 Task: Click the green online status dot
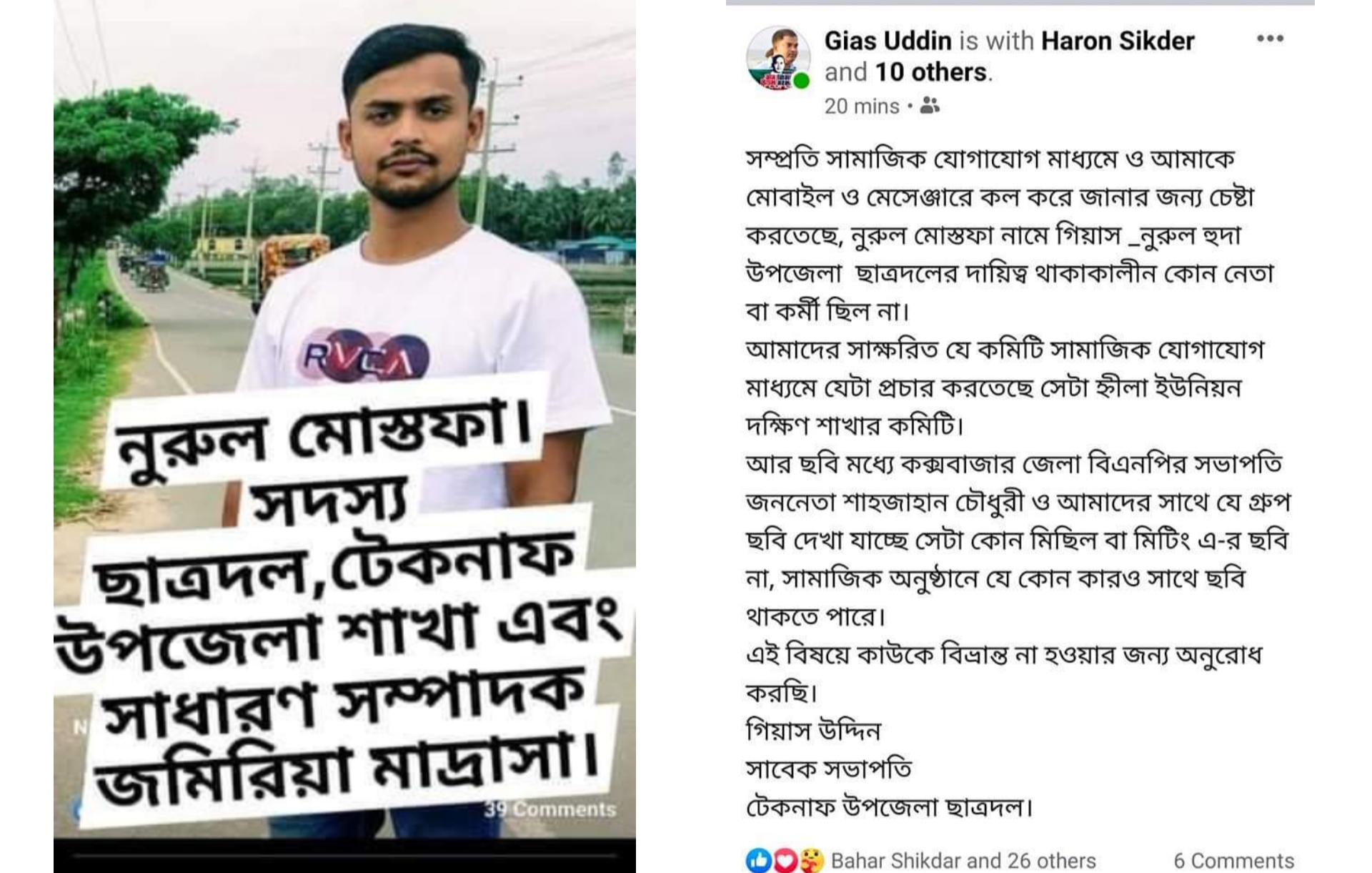[802, 81]
